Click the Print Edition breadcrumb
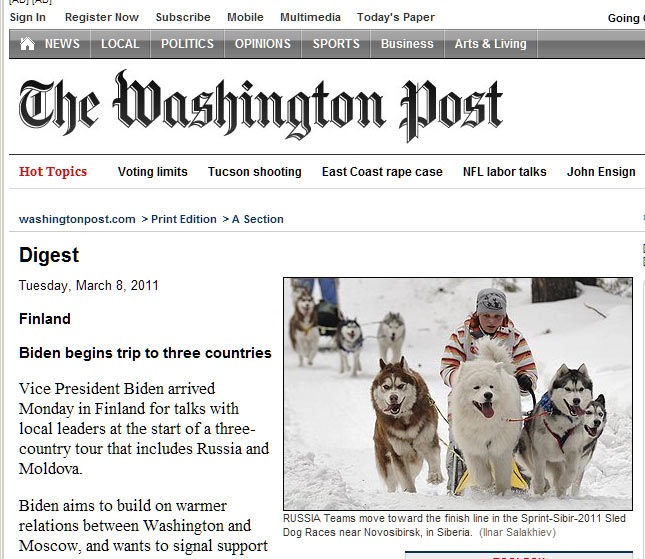645x559 pixels. tap(183, 219)
